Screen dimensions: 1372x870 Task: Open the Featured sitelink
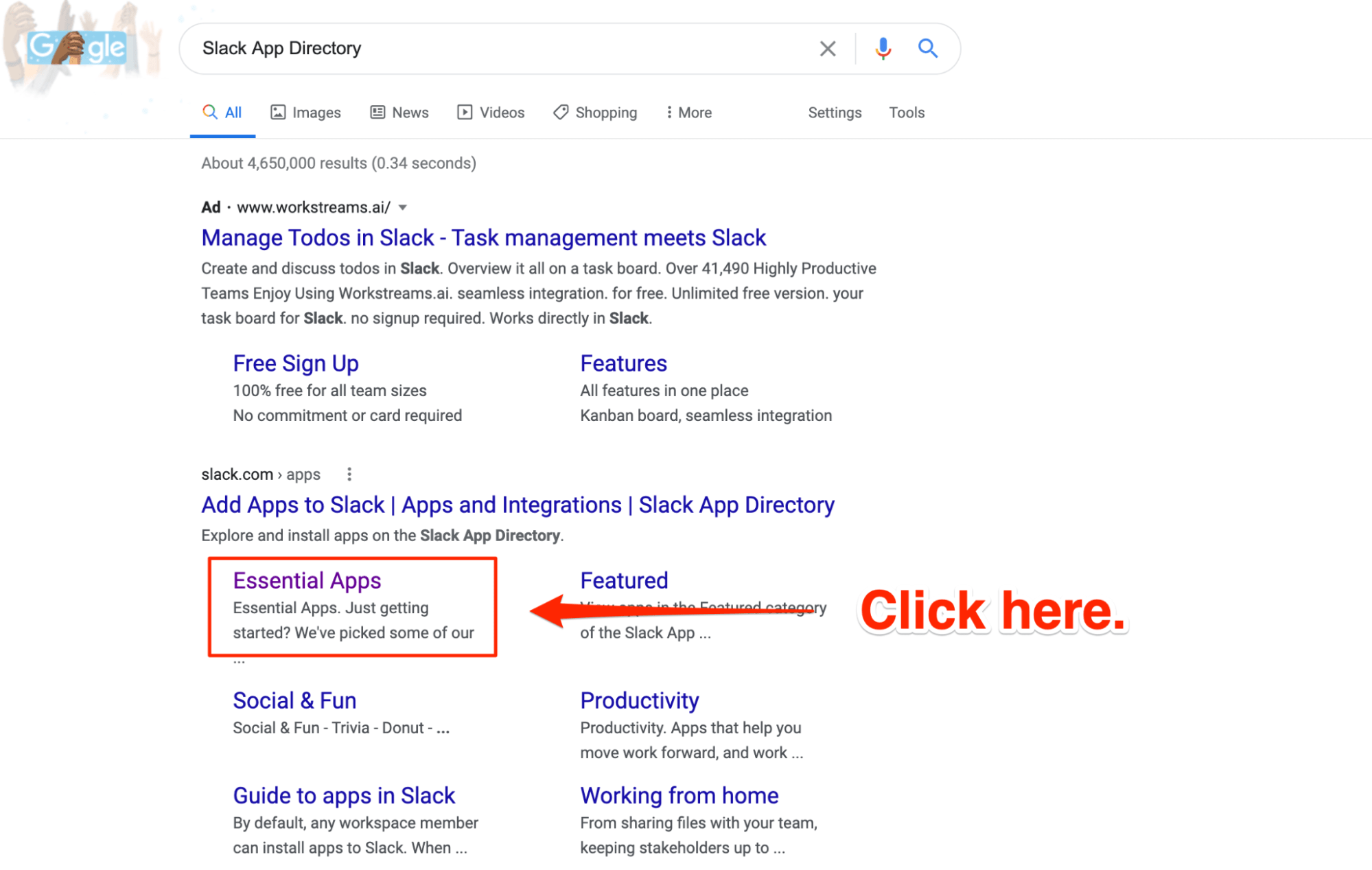tap(624, 580)
